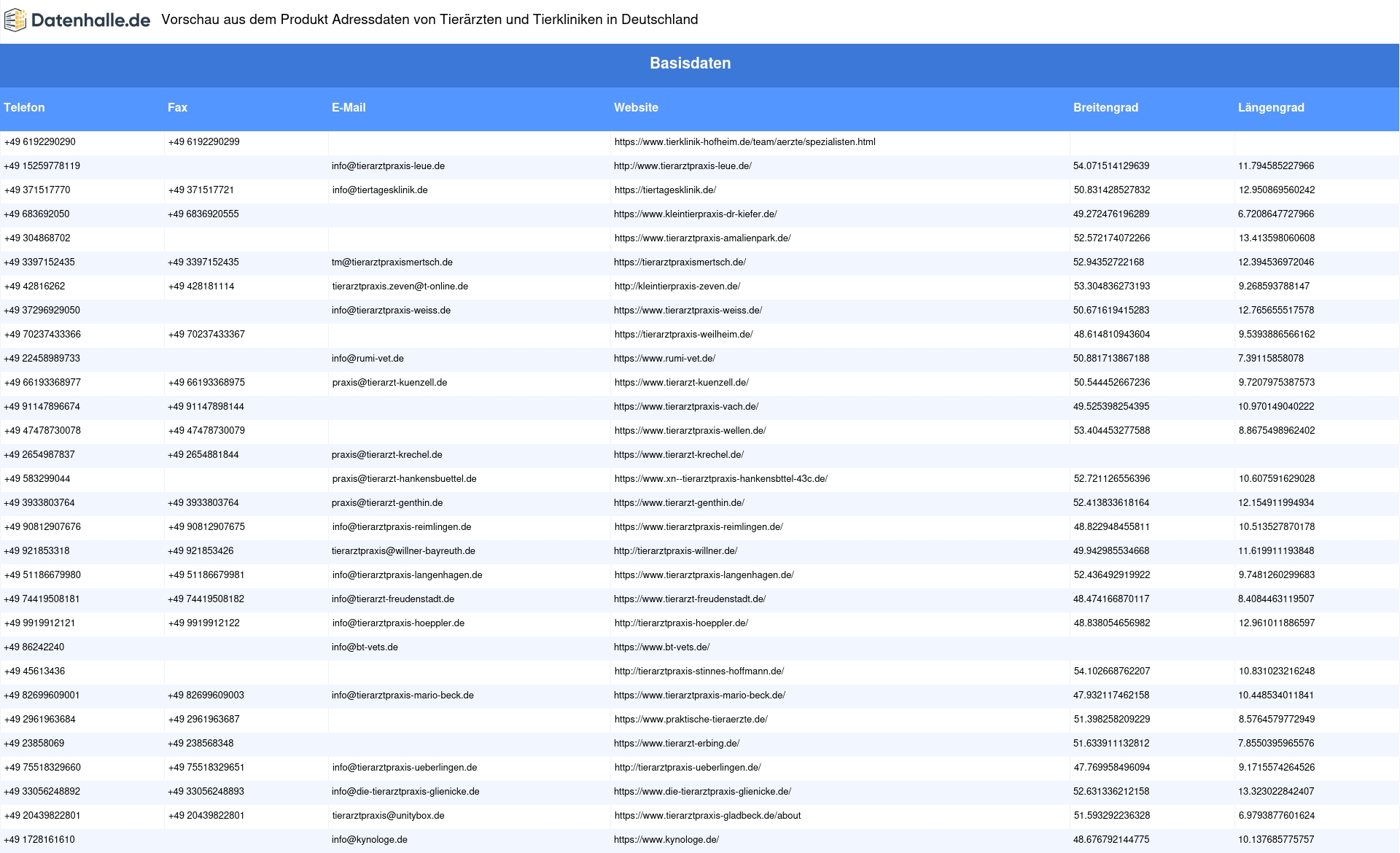The width and height of the screenshot is (1400, 853).
Task: Open the xn--tierarztpraxis-hankensbttel link
Action: 720,479
